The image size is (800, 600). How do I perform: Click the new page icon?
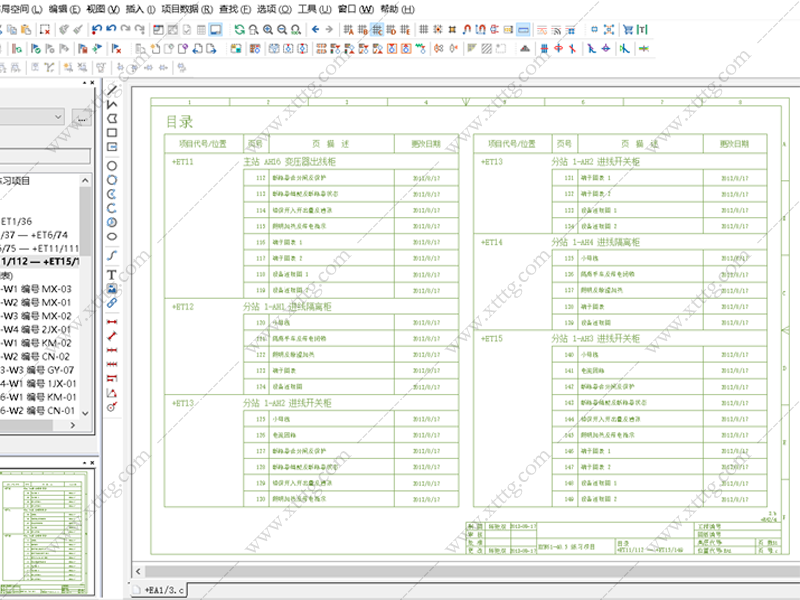(x=155, y=48)
